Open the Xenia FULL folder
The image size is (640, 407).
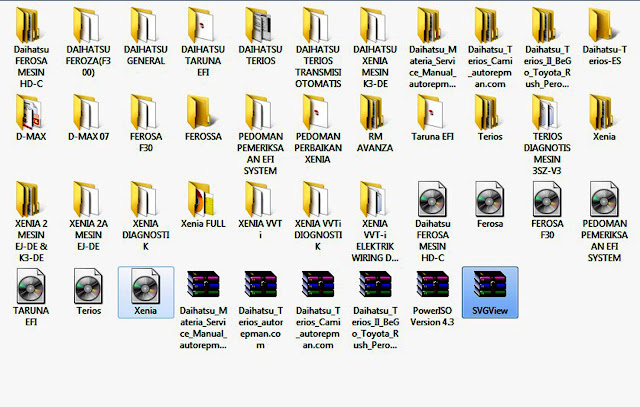203,205
